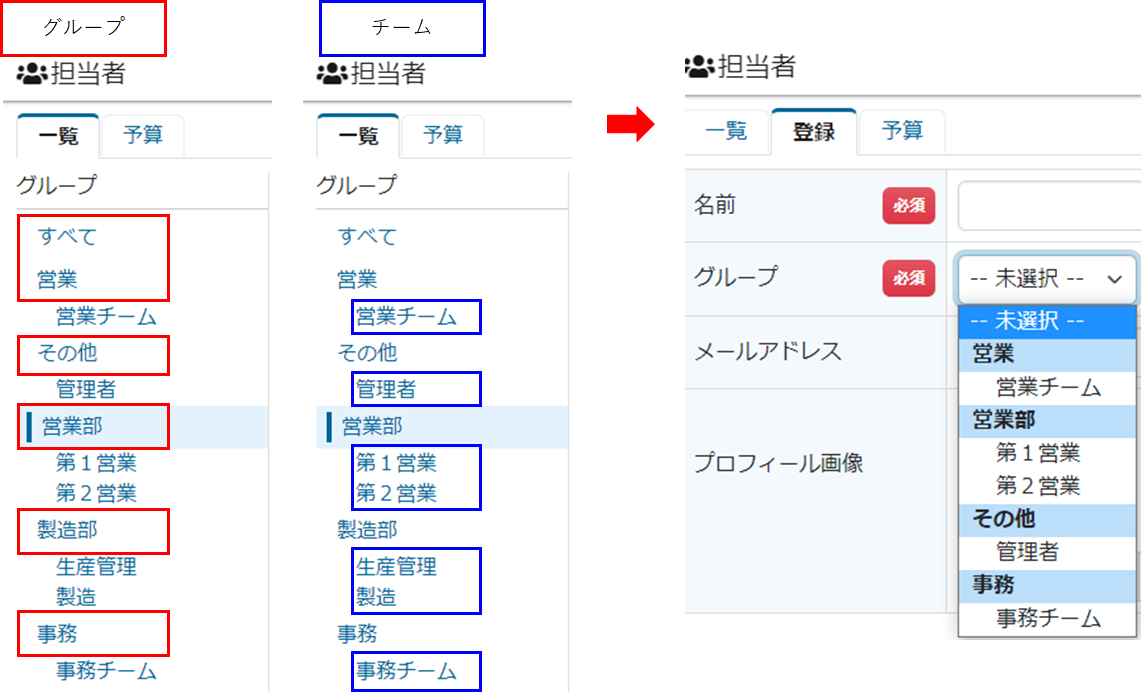Select 製造 in the left panel group list
The height and width of the screenshot is (692, 1141).
click(76, 597)
